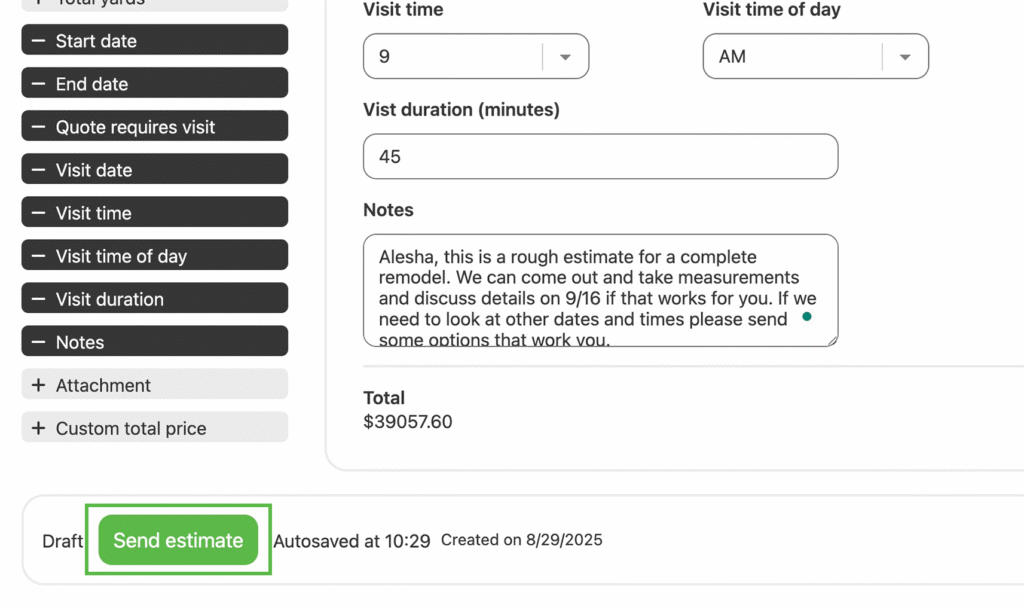The height and width of the screenshot is (610, 1024).
Task: Click the green dot in Notes
Action: pos(806,317)
